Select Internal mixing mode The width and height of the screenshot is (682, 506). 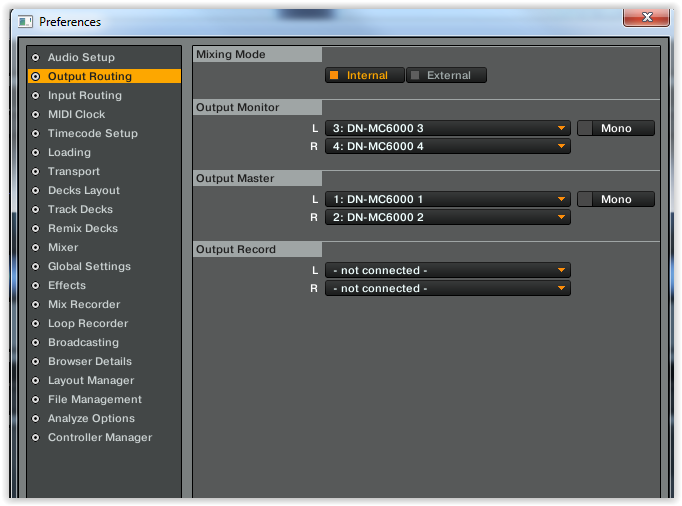pyautogui.click(x=365, y=76)
